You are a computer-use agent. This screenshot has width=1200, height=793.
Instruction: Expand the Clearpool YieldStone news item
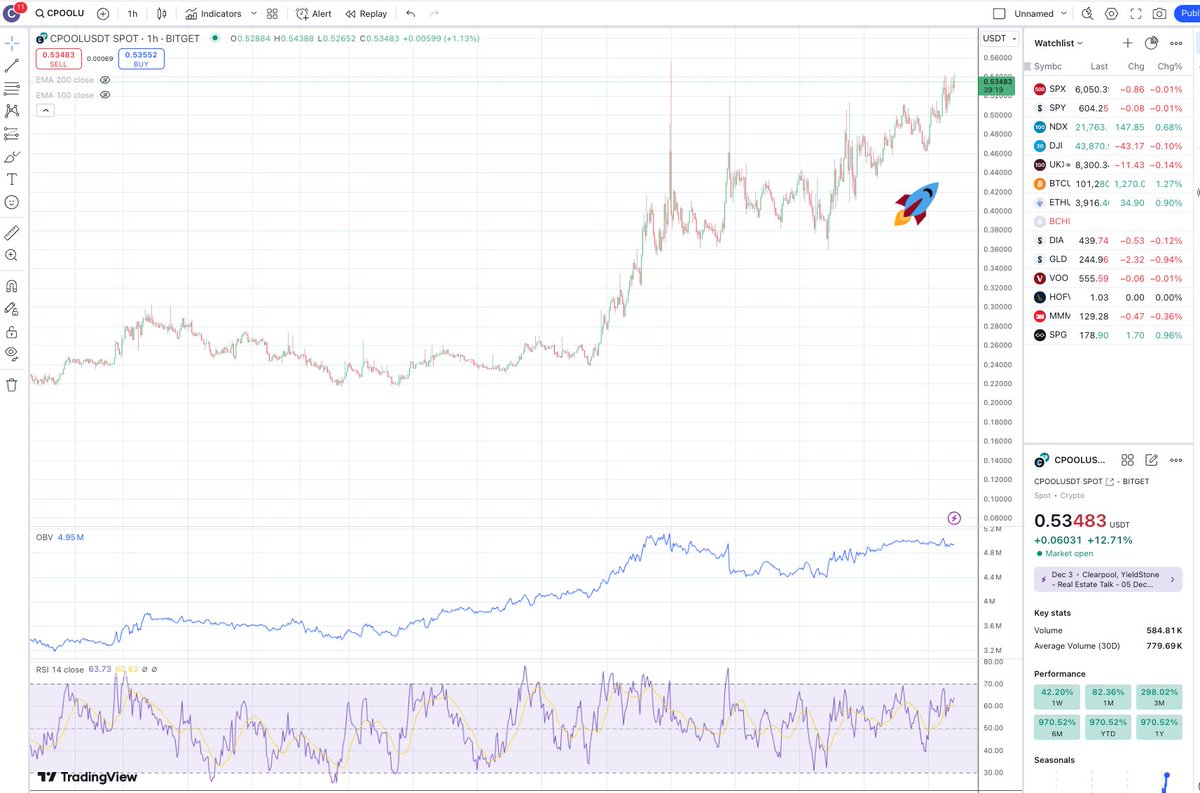pos(1109,579)
